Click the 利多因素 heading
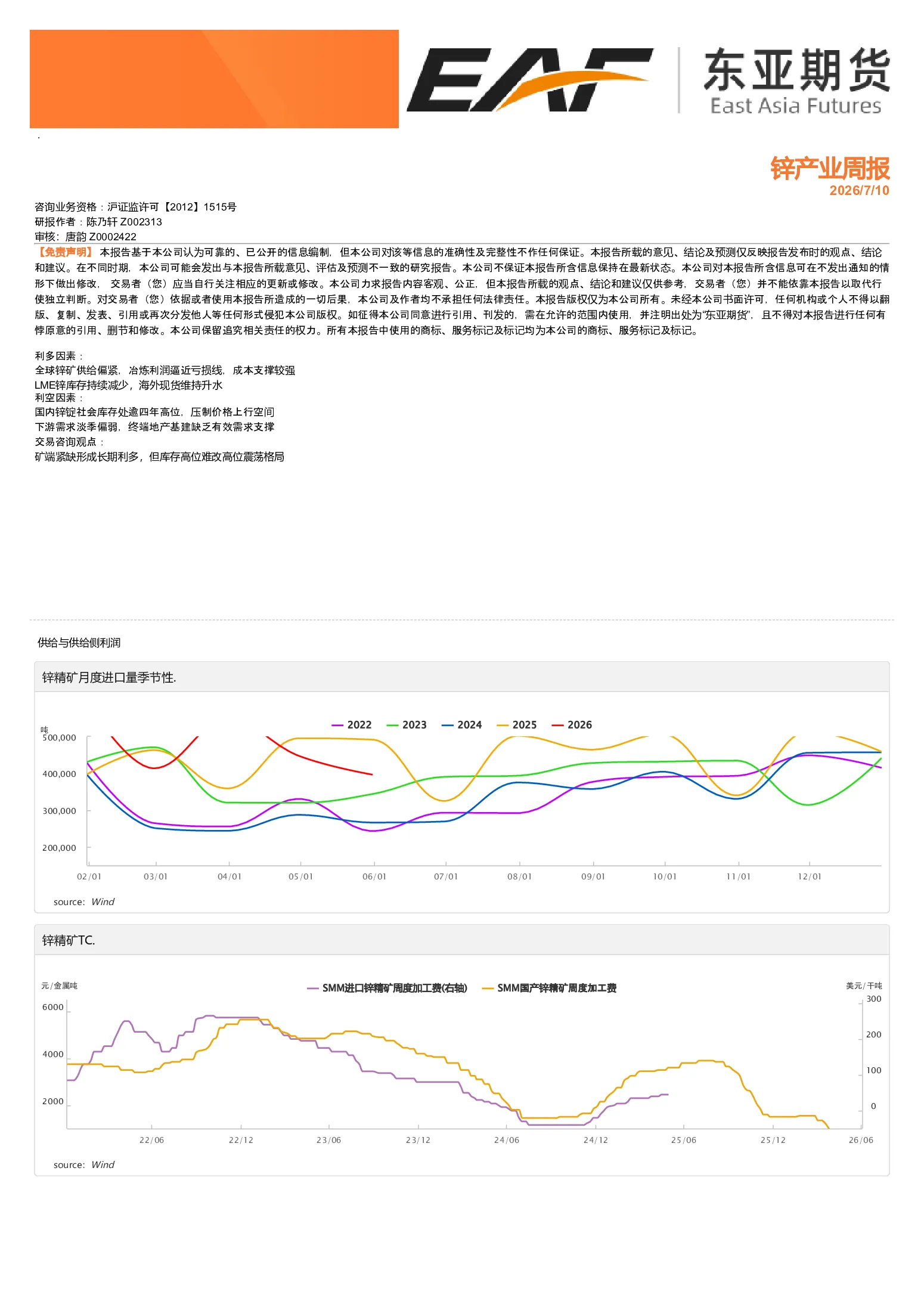This screenshot has width=924, height=1295. (x=59, y=356)
